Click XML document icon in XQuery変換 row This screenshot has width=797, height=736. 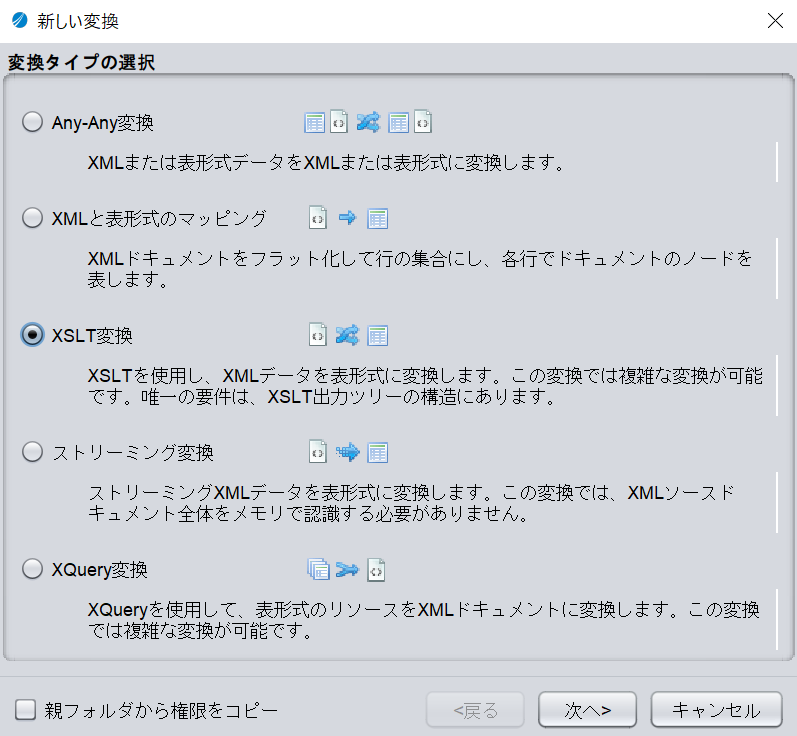coord(376,570)
